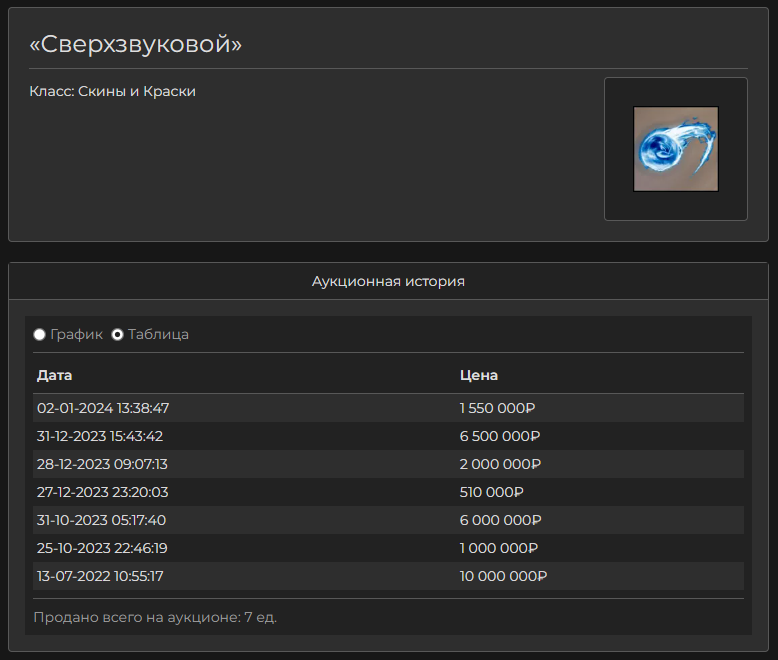This screenshot has height=660, width=778.
Task: Select price 6 000 000₽
Action: click(x=500, y=520)
